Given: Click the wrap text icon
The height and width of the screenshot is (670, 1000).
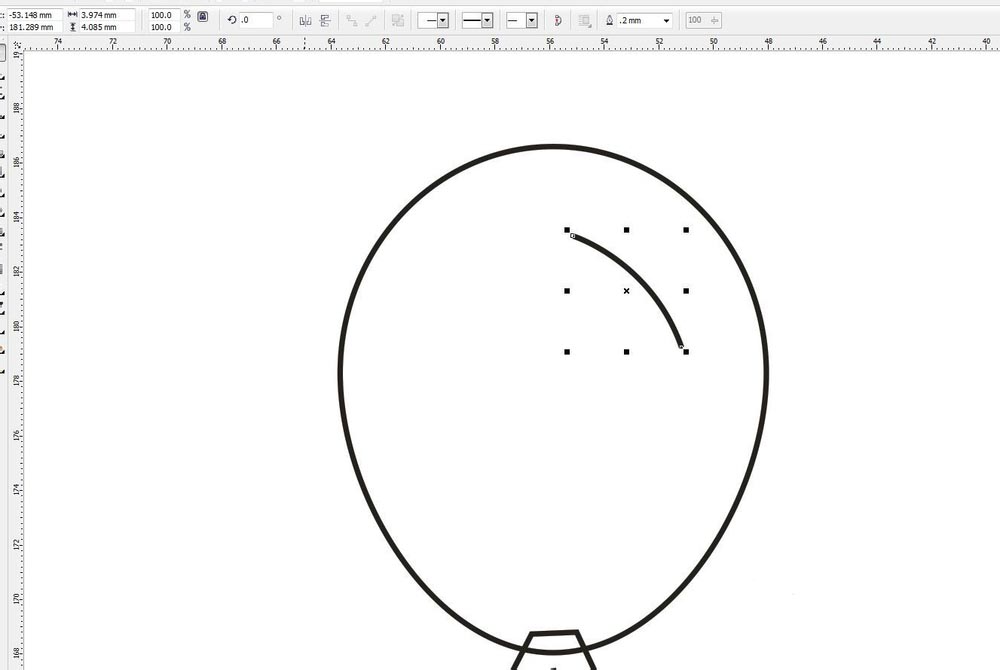Looking at the screenshot, I should point(584,21).
